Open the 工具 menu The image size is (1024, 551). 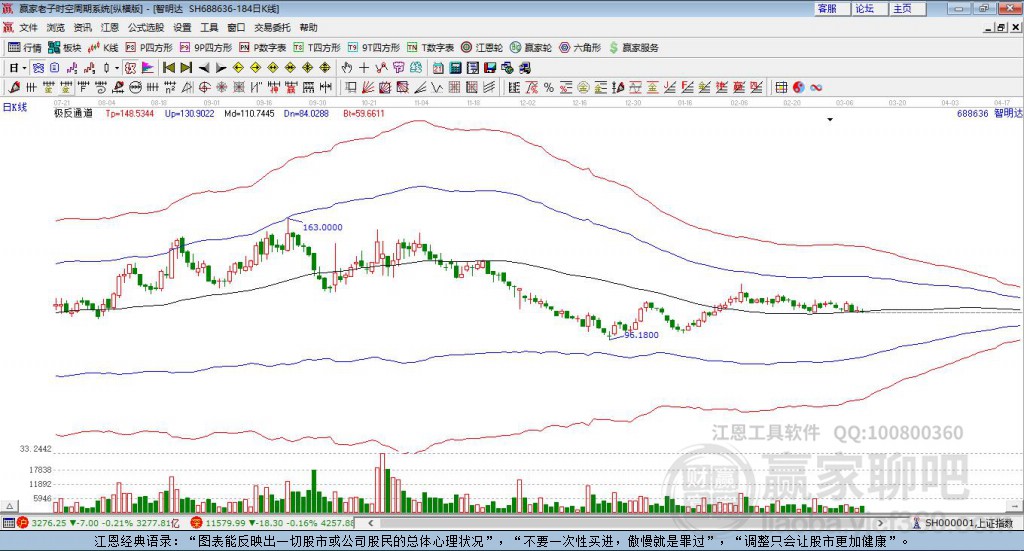[x=209, y=27]
